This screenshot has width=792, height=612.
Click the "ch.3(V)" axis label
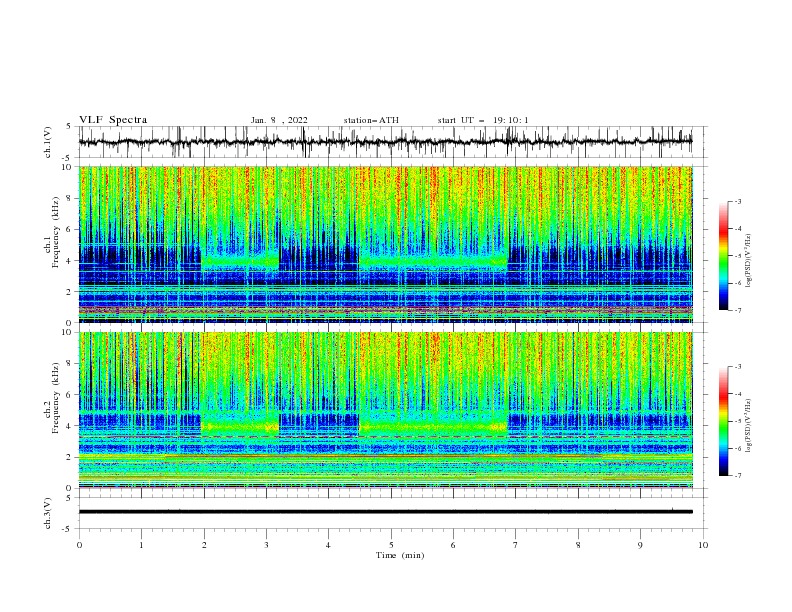click(48, 513)
